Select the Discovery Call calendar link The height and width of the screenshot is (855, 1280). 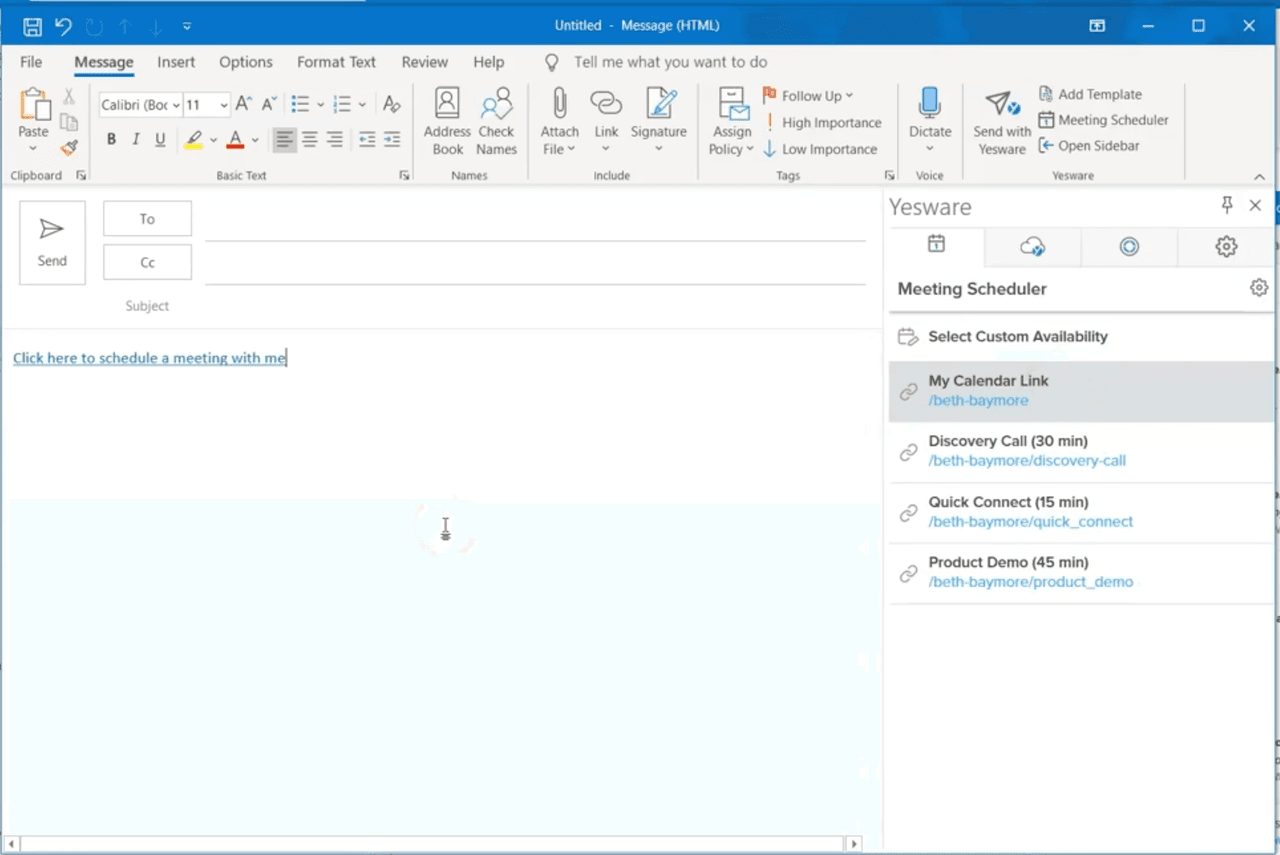pos(1027,450)
